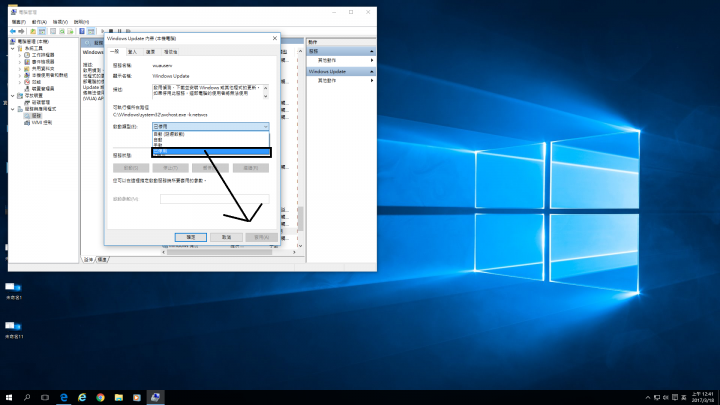Click description box scroll-down arrow
Screen dimensions: 720x405
pyautogui.click(x=265, y=96)
